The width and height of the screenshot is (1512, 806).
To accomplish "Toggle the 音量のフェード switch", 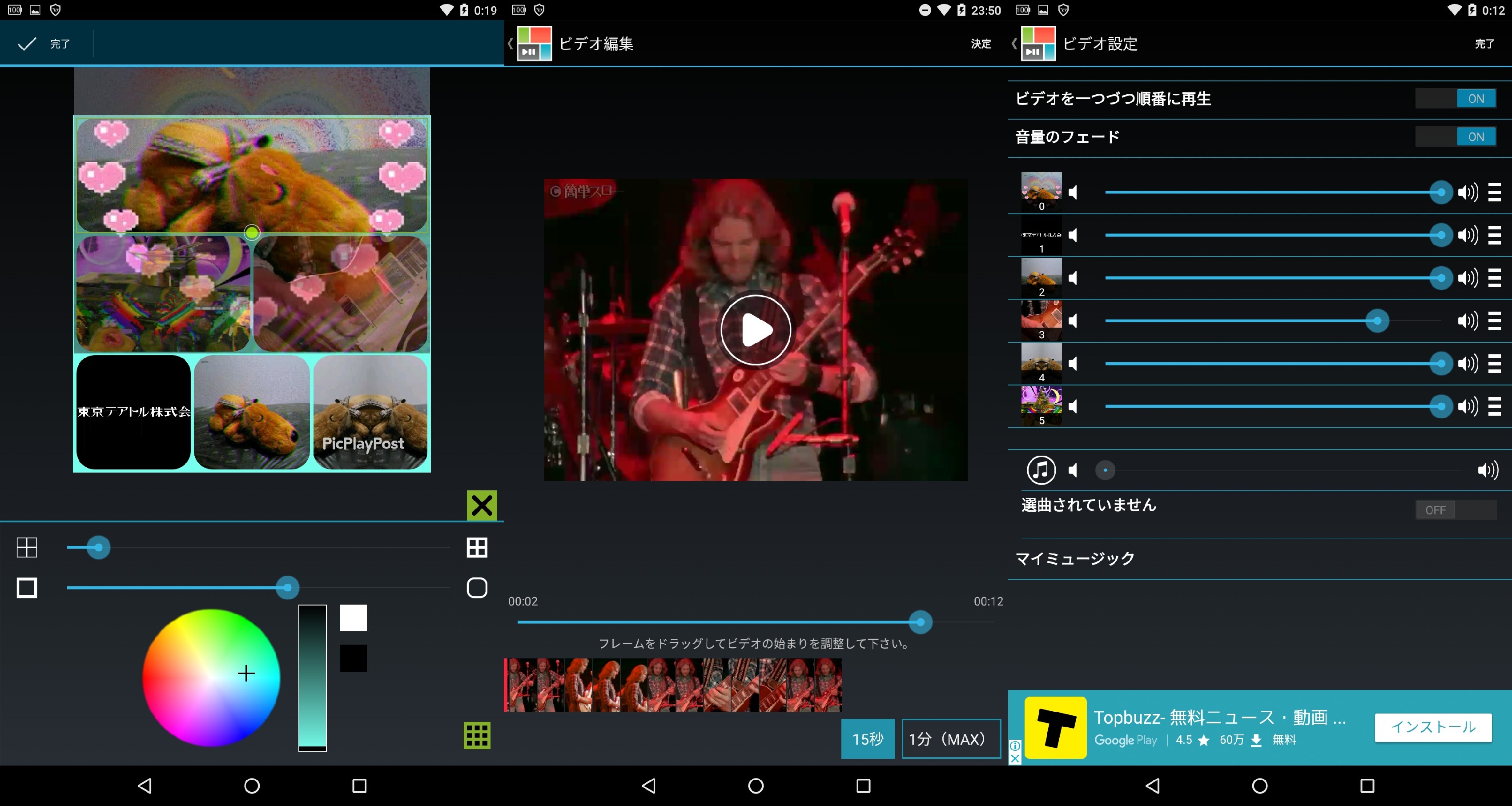I will [1455, 136].
